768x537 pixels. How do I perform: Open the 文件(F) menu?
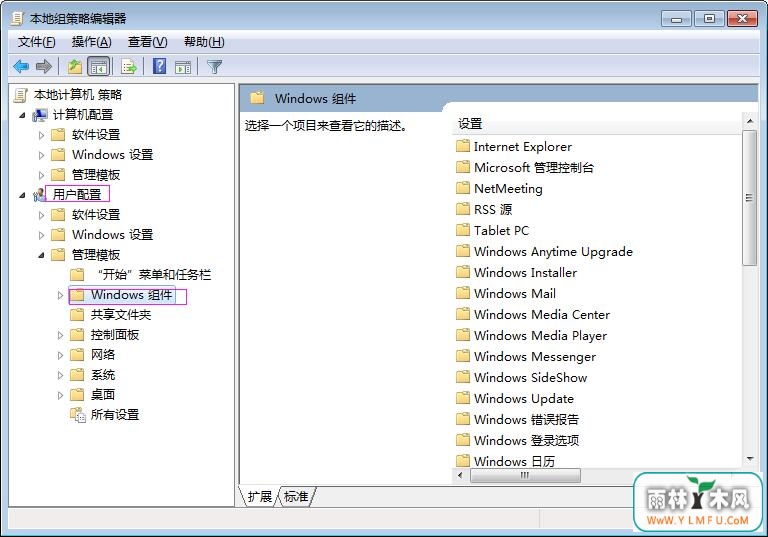[37, 42]
